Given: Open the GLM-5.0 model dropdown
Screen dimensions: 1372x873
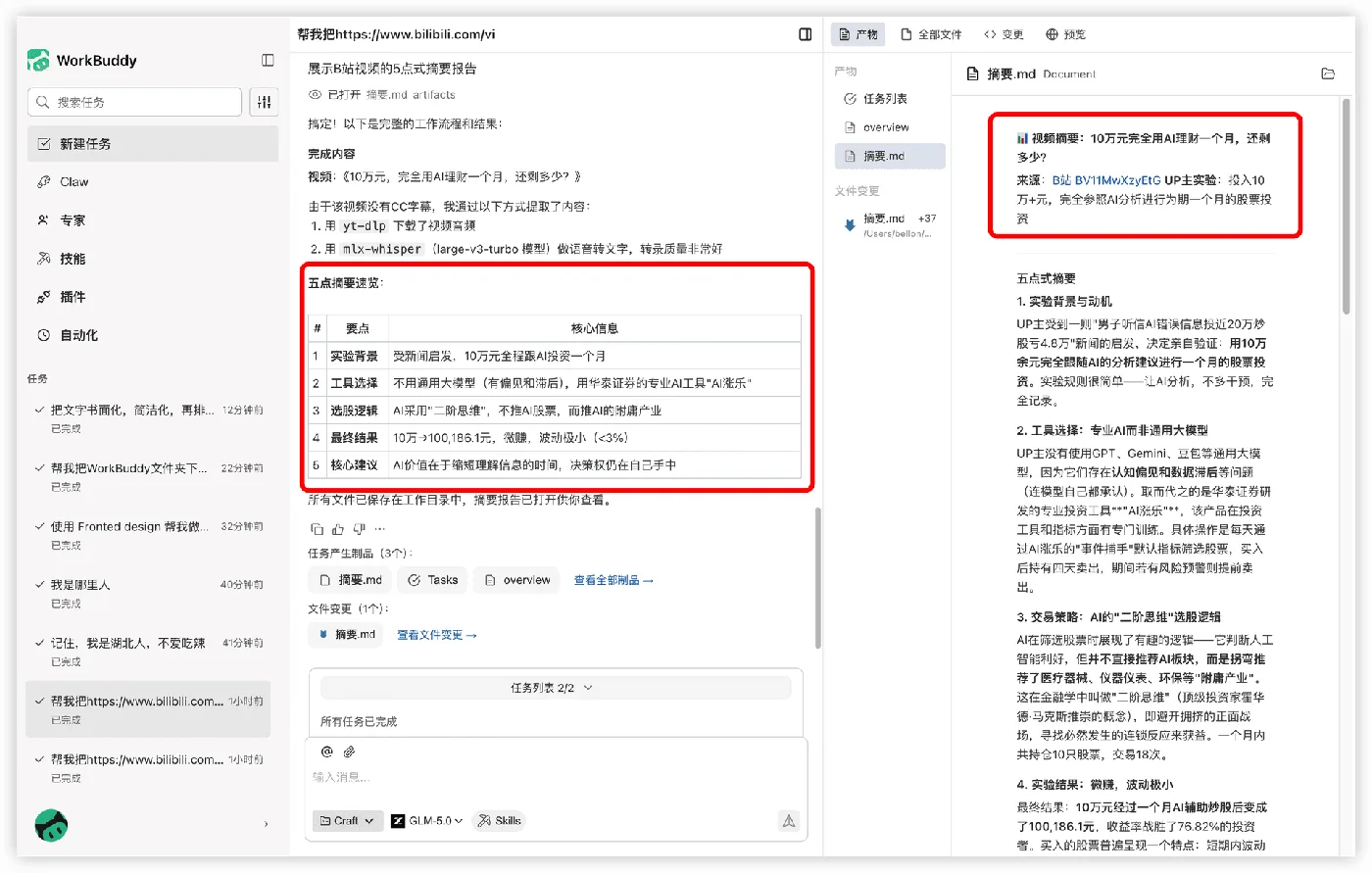Looking at the screenshot, I should (x=426, y=821).
